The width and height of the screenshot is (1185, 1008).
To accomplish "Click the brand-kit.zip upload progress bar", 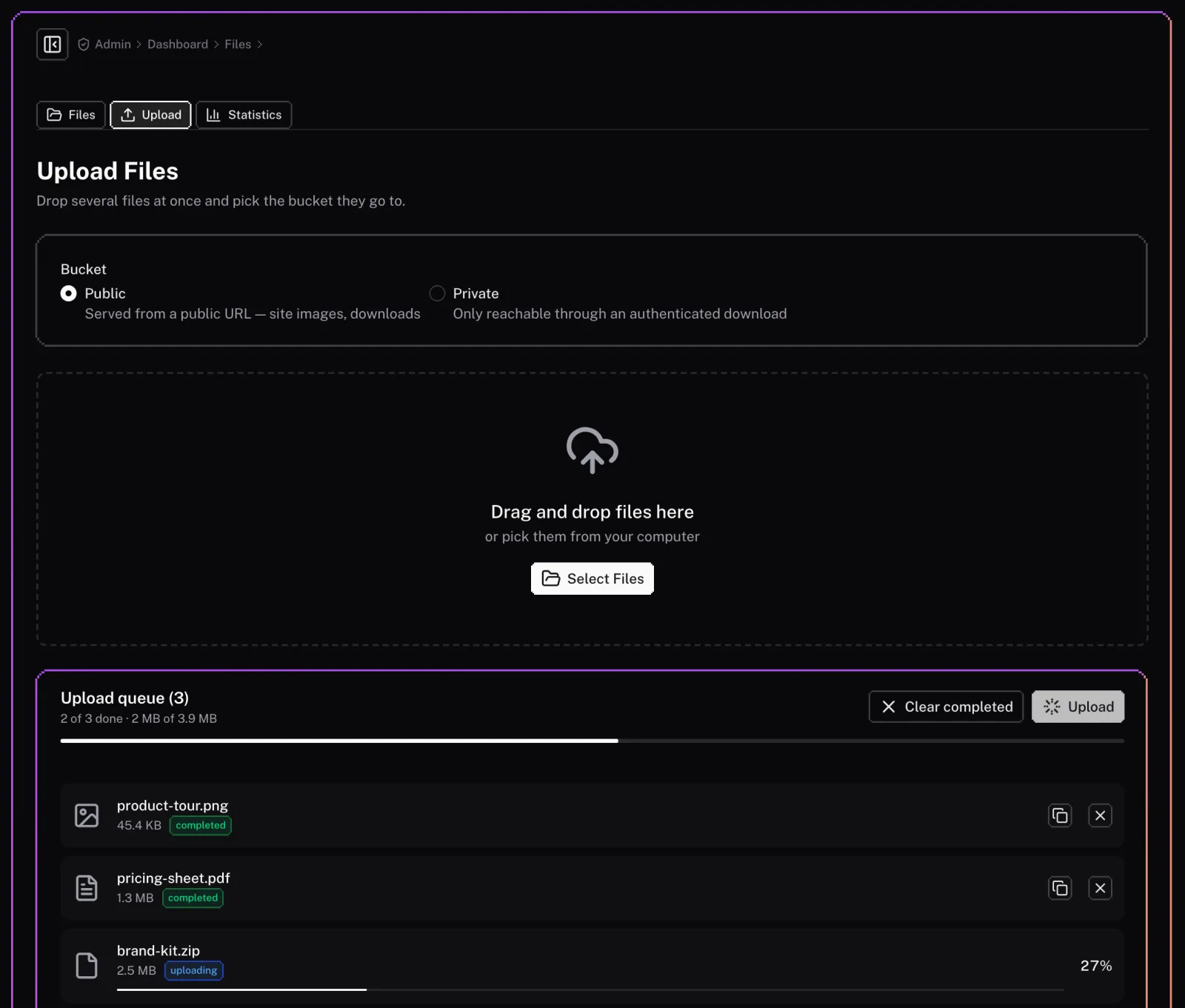I will point(590,989).
